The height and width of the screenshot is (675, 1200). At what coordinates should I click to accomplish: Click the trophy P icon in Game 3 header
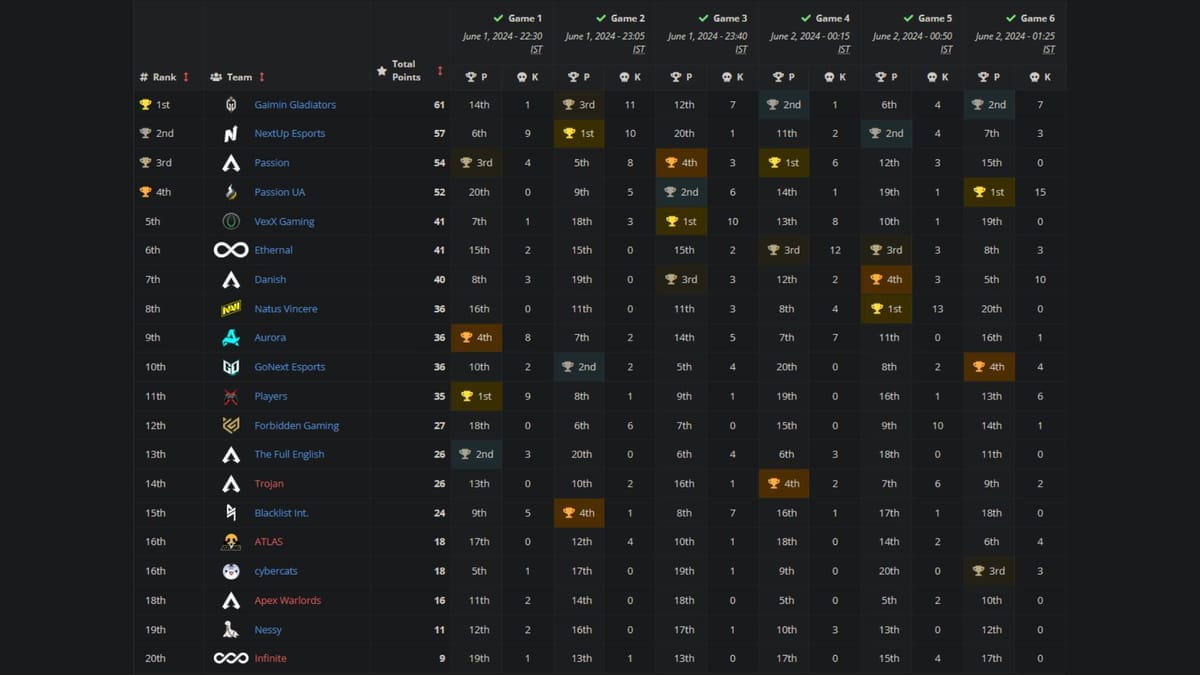tap(675, 76)
